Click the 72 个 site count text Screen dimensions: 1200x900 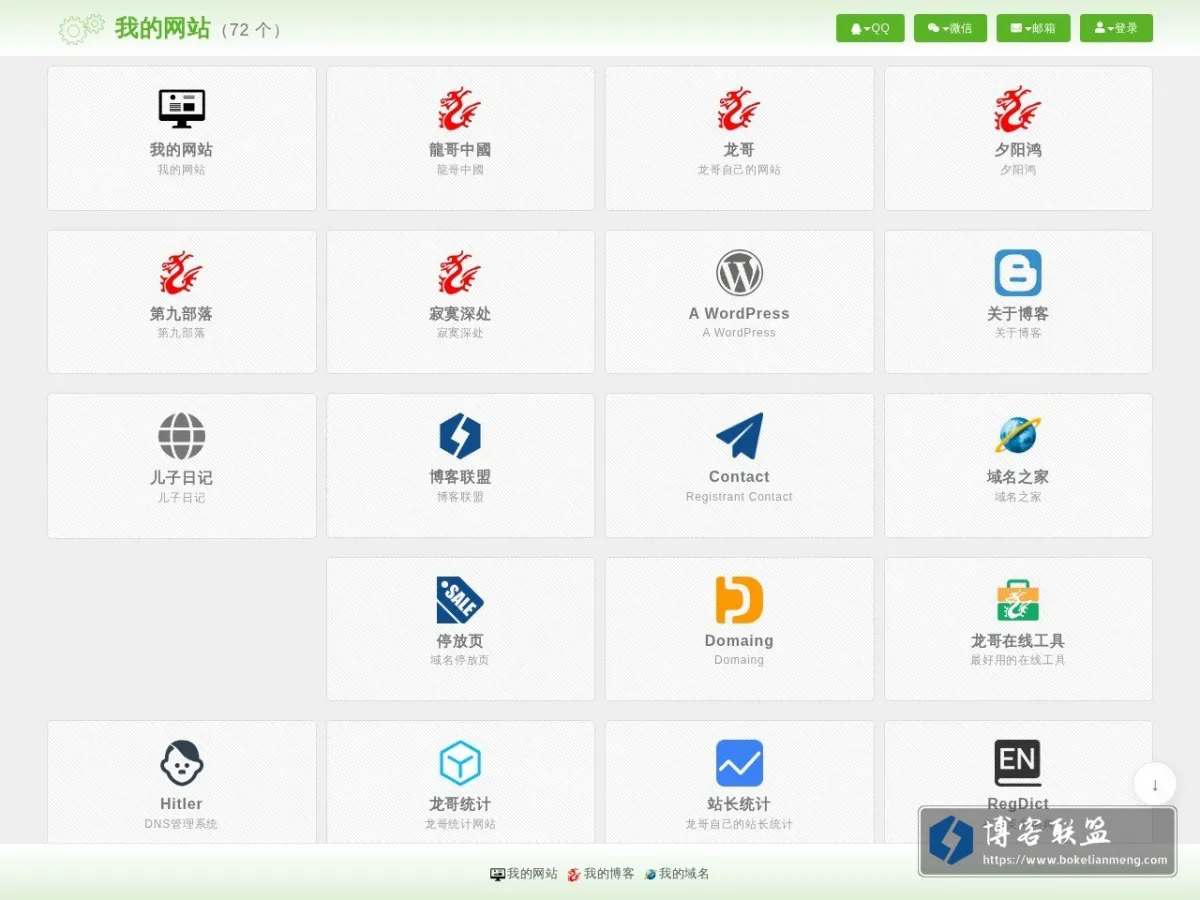pyautogui.click(x=250, y=30)
